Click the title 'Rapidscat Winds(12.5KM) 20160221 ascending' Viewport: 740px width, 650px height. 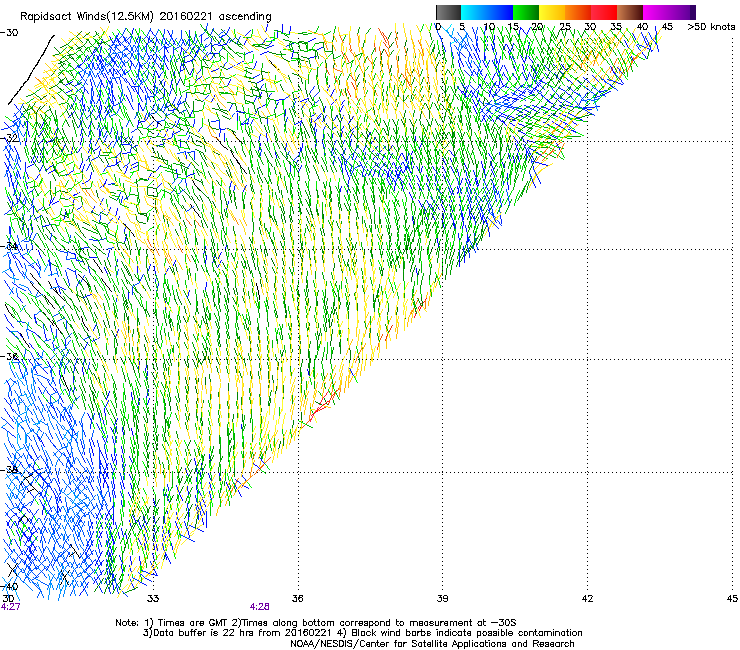click(x=146, y=17)
